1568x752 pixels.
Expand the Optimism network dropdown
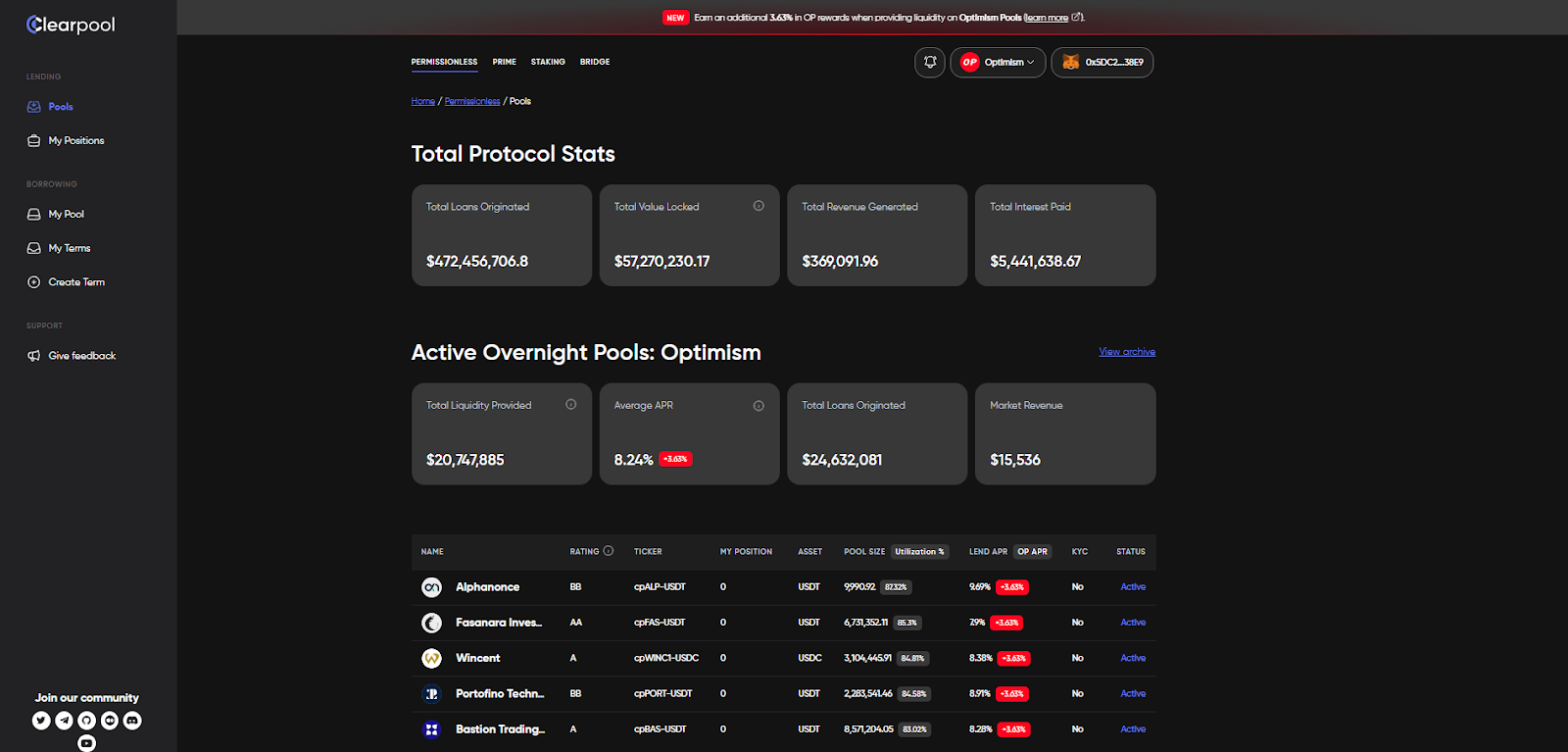(998, 62)
